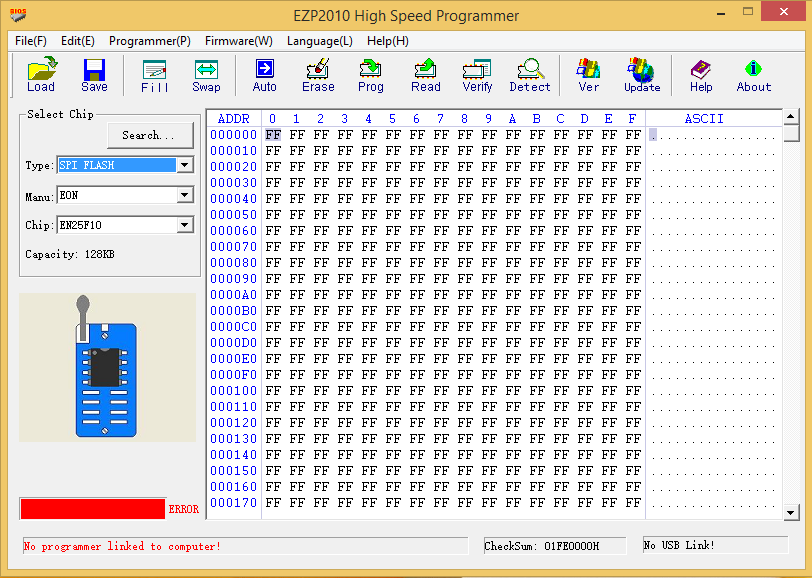
Task: Click the red ERROR progress bar
Action: click(x=93, y=509)
